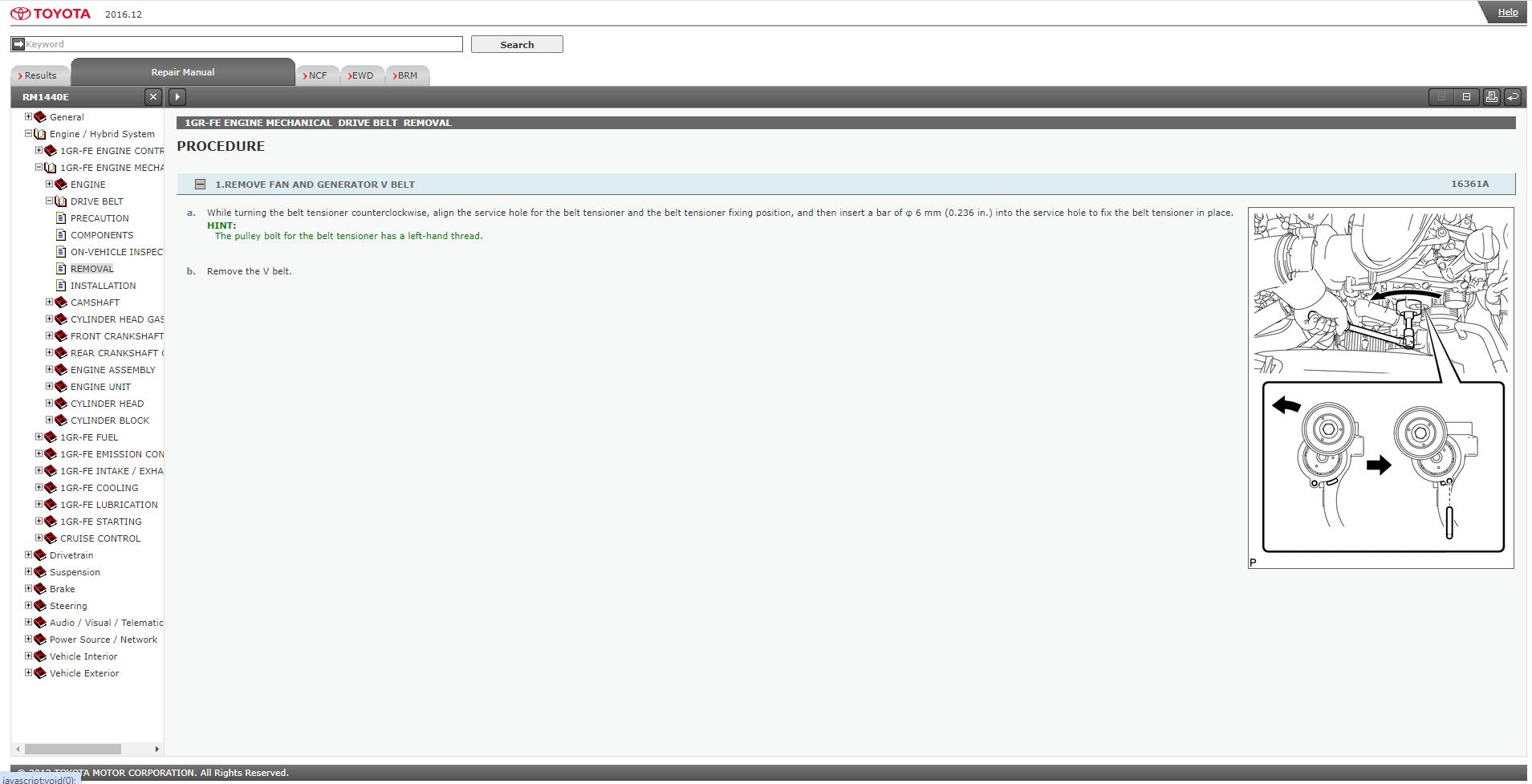The height and width of the screenshot is (784, 1532).
Task: Close the RM1440E tree panel
Action: [x=153, y=97]
